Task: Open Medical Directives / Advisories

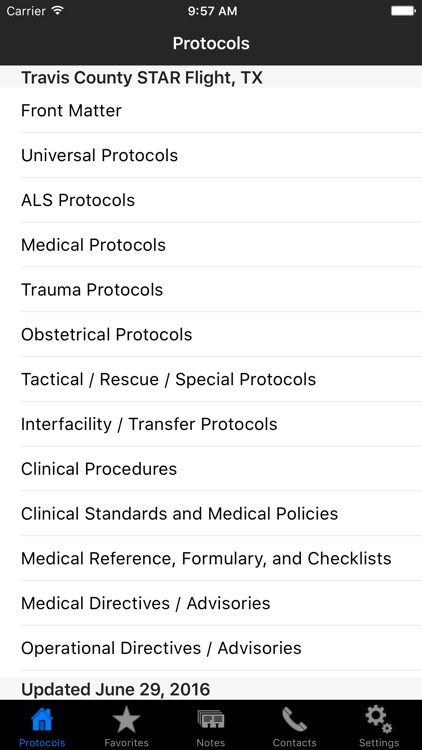Action: click(211, 604)
